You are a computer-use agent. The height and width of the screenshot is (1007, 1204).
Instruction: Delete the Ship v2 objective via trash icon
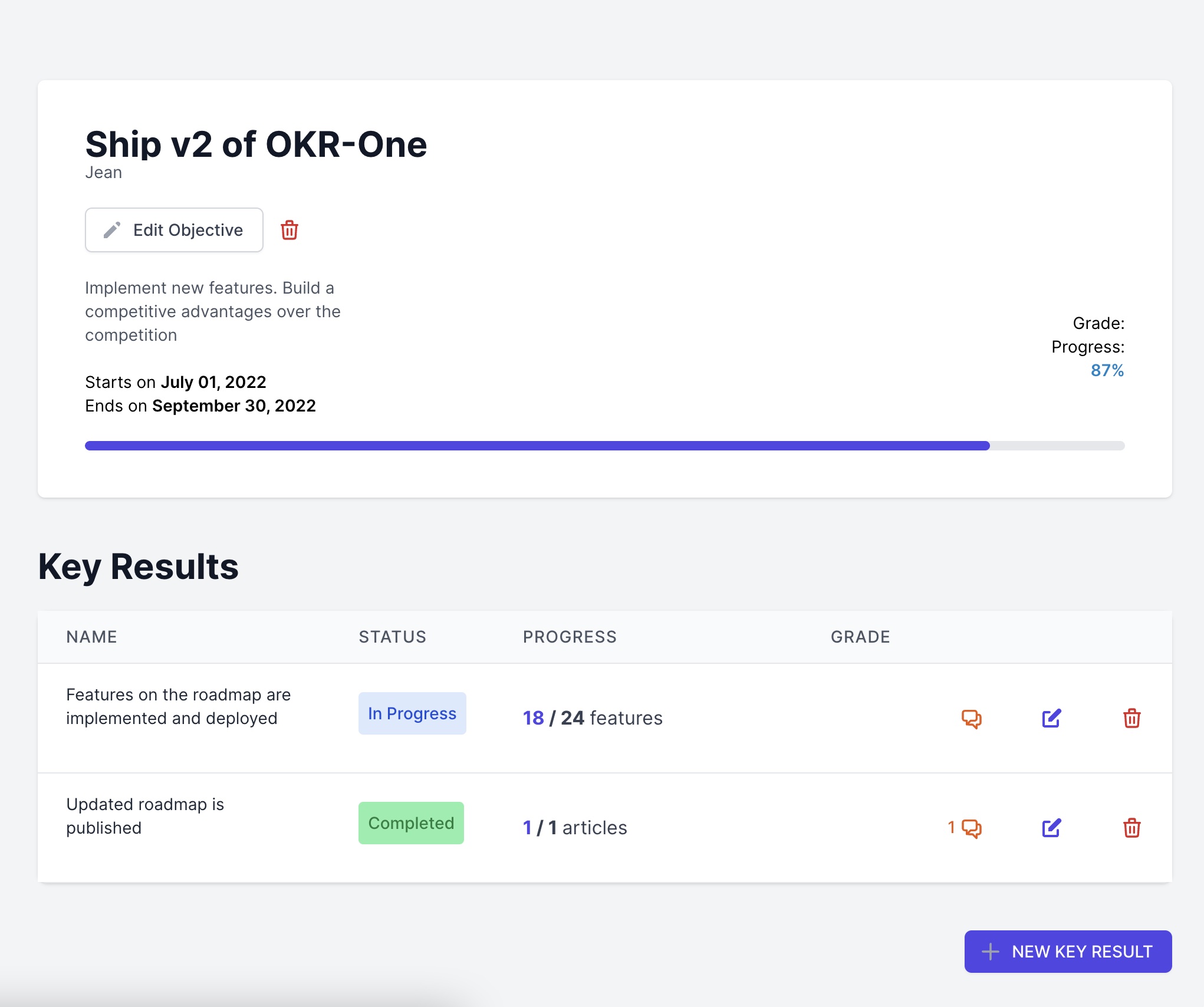coord(289,231)
